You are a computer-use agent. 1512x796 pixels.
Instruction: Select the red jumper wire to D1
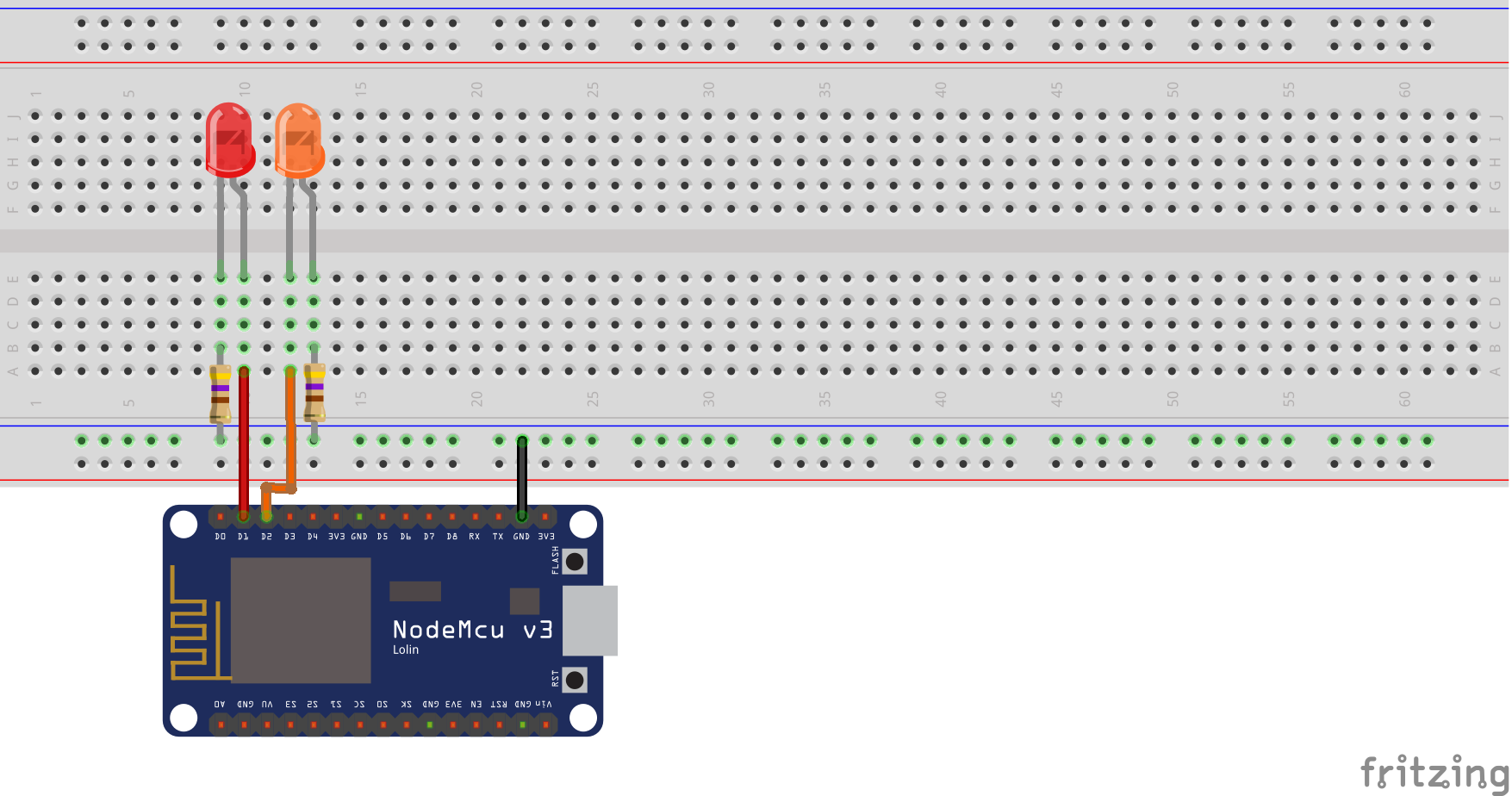click(244, 443)
